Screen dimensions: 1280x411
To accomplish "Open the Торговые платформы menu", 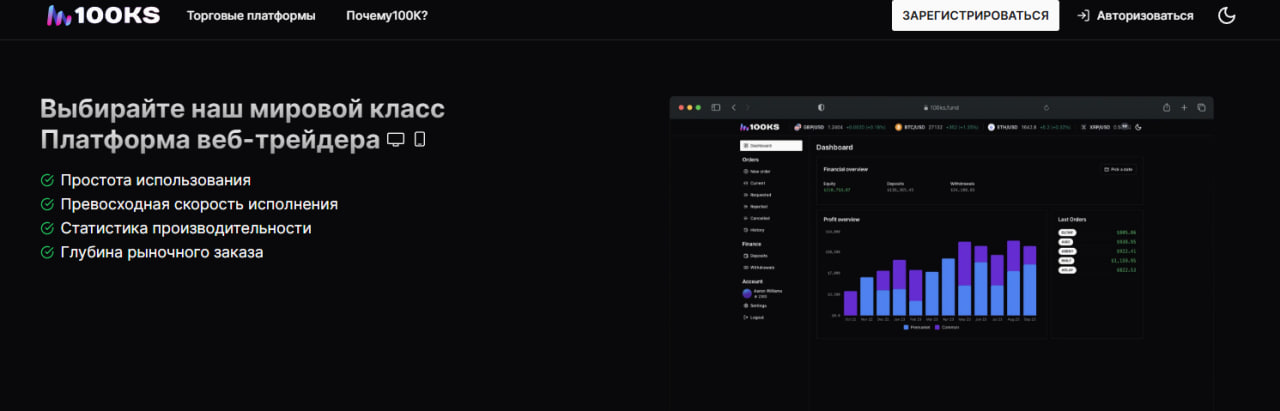I will pos(250,16).
